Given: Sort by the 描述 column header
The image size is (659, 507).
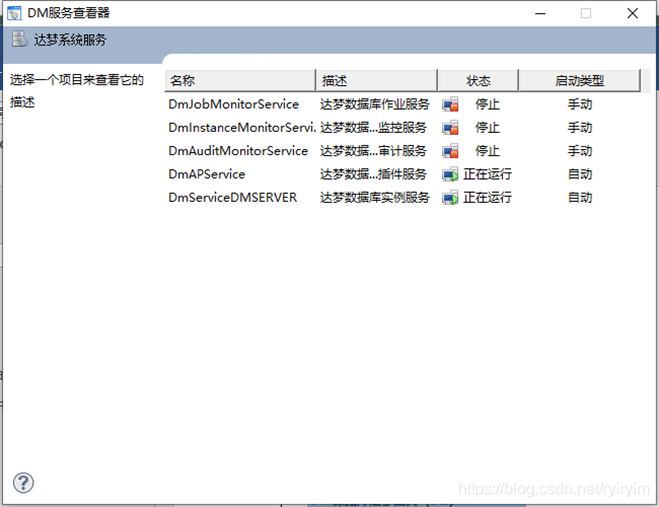Looking at the screenshot, I should pyautogui.click(x=377, y=80).
